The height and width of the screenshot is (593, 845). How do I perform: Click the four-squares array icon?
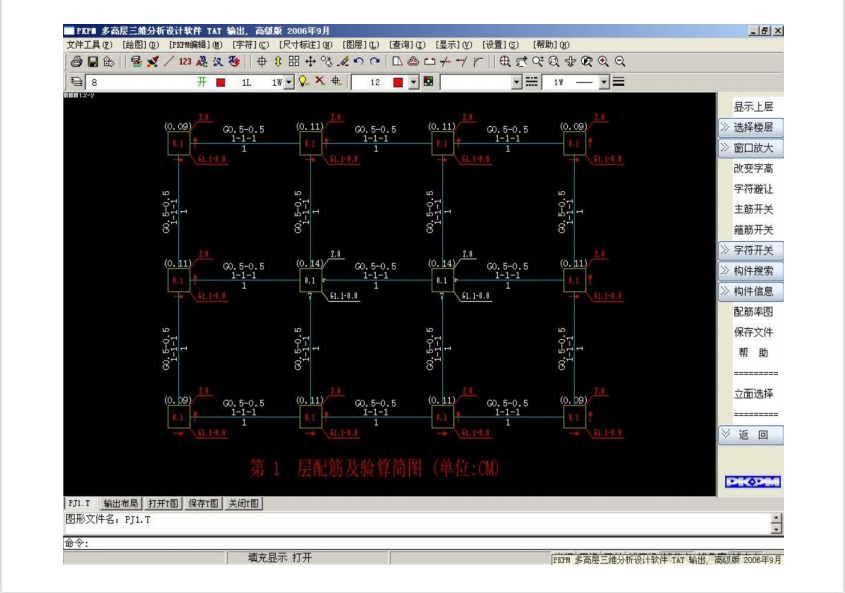pyautogui.click(x=294, y=61)
